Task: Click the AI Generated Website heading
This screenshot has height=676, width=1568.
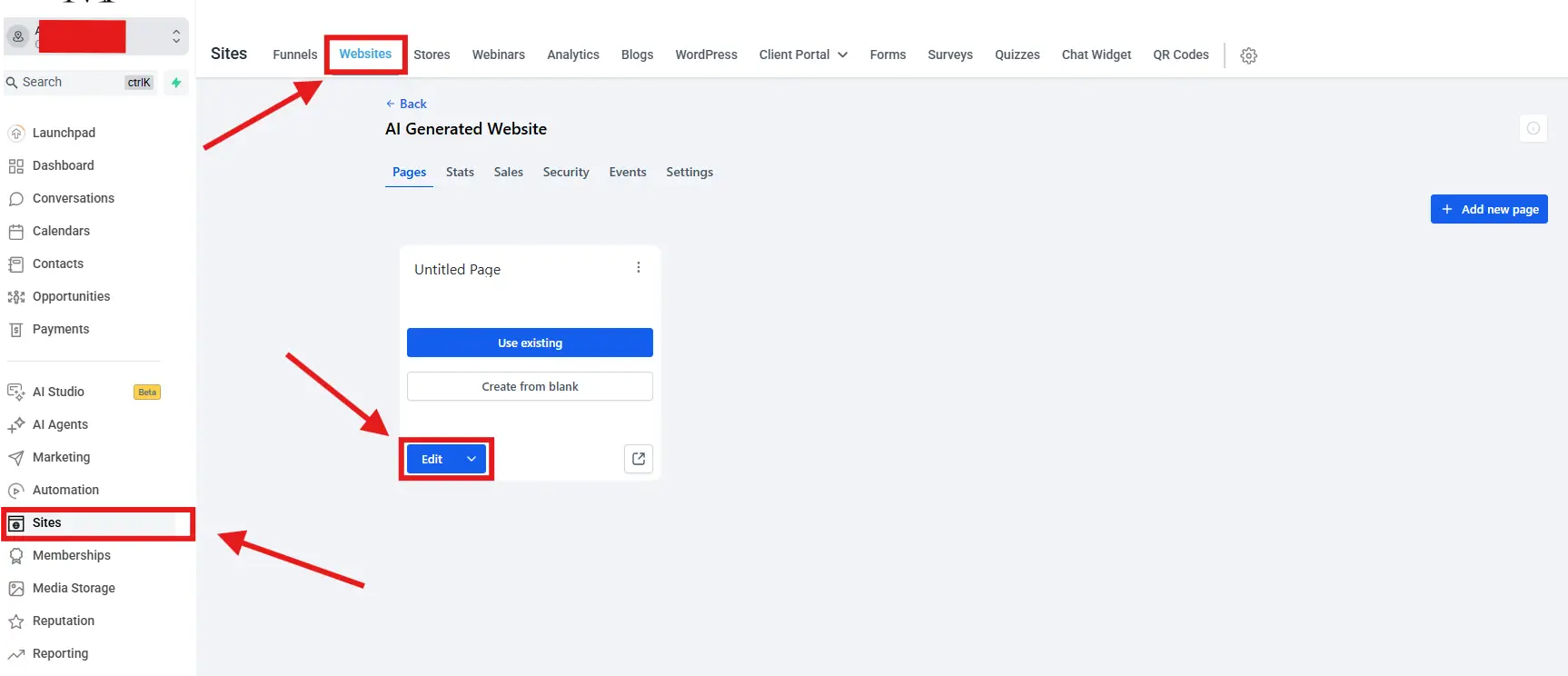Action: click(466, 129)
